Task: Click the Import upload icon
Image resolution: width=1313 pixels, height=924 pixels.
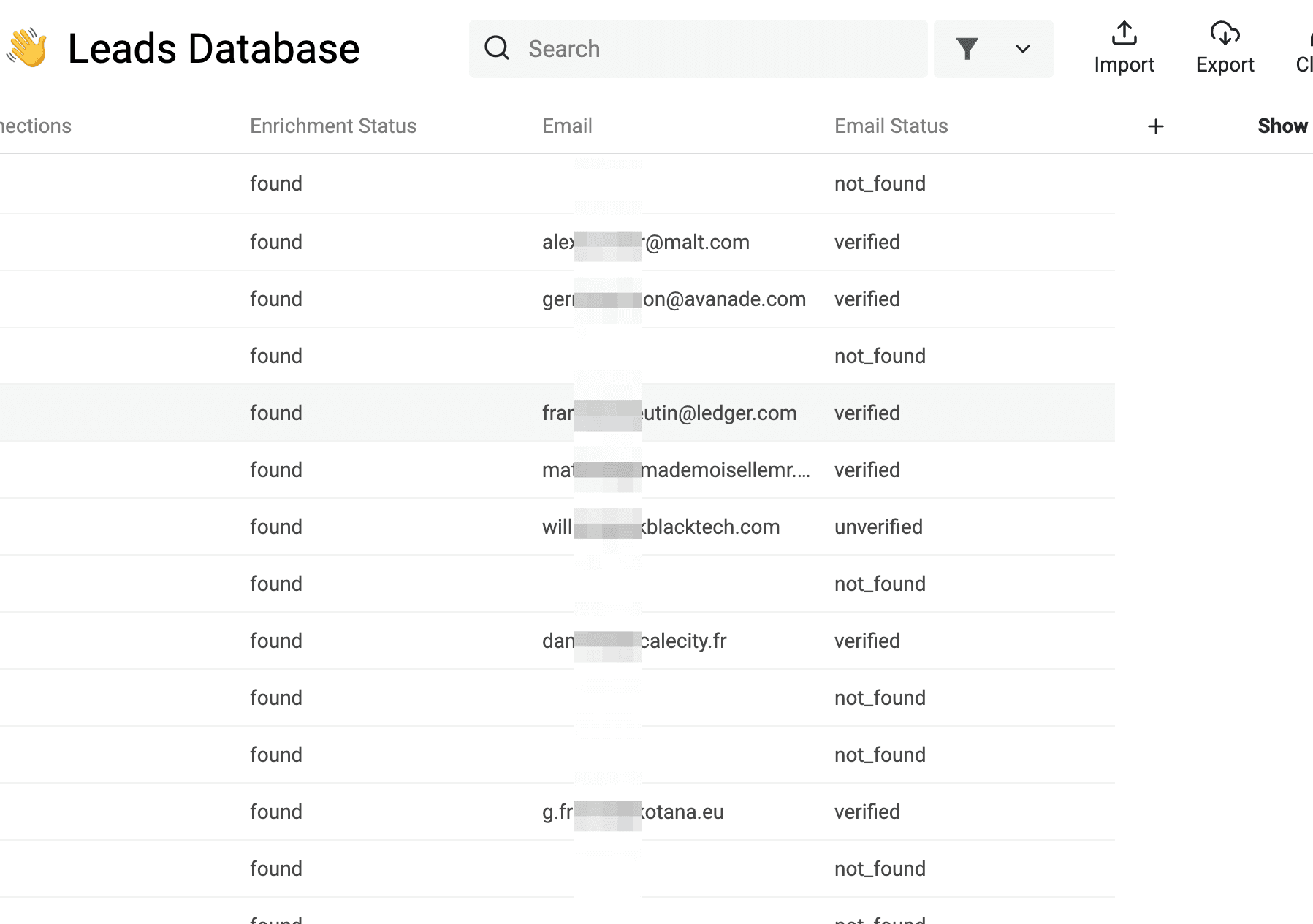Action: [x=1124, y=34]
